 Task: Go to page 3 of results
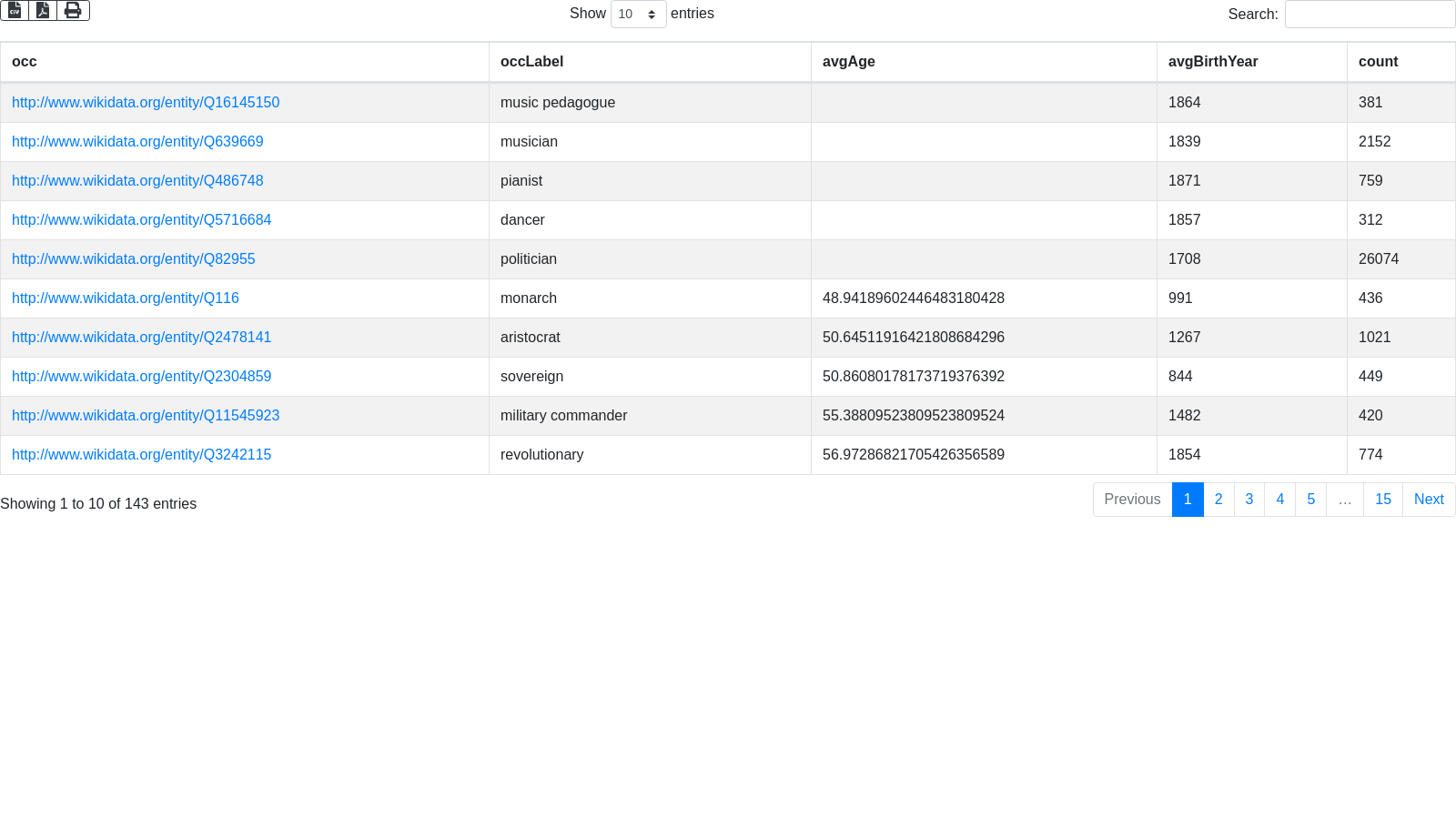click(1249, 500)
